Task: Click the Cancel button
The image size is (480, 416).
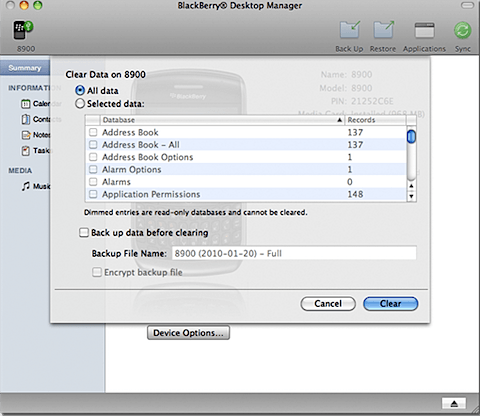Action: click(328, 304)
